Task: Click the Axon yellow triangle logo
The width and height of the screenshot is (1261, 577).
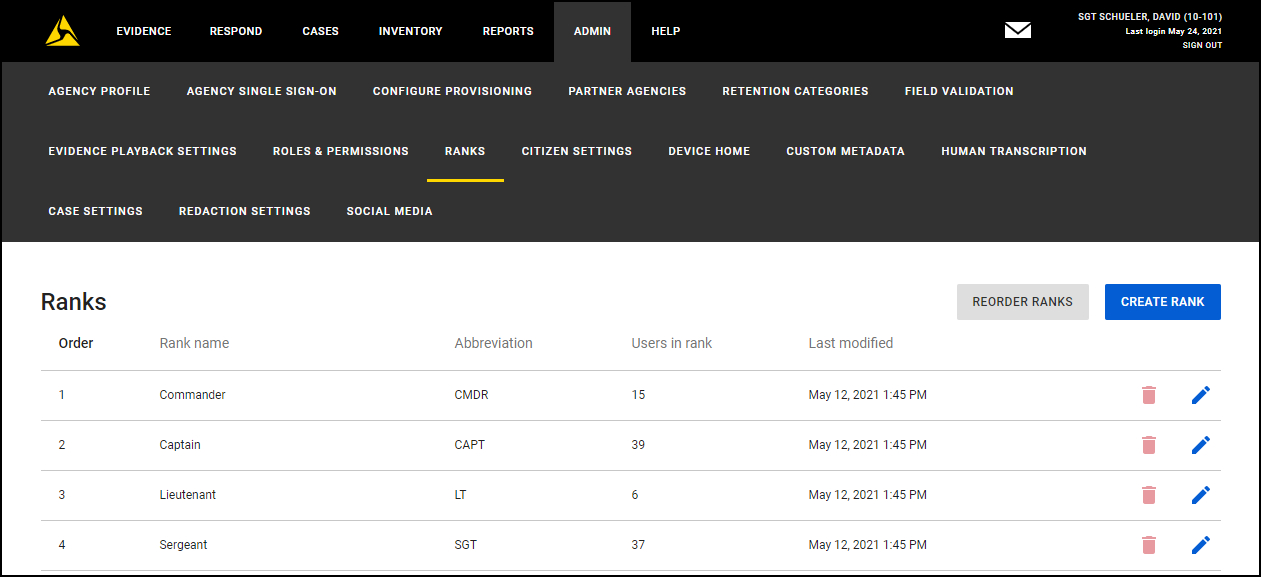Action: (x=62, y=31)
